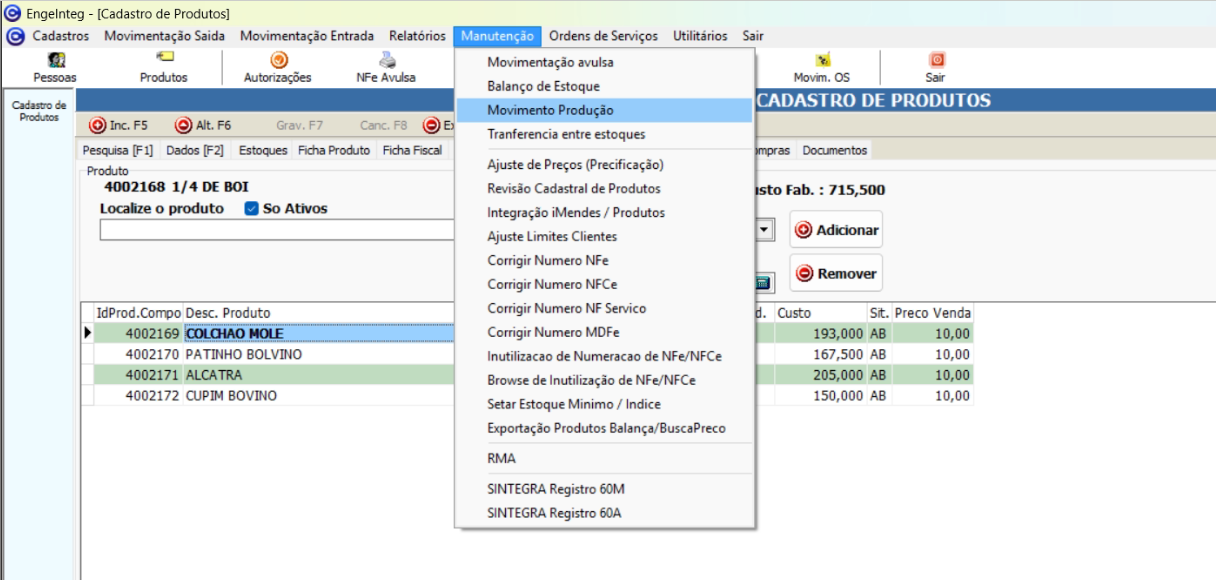Open the Documentos tab
This screenshot has width=1216, height=580.
[834, 150]
